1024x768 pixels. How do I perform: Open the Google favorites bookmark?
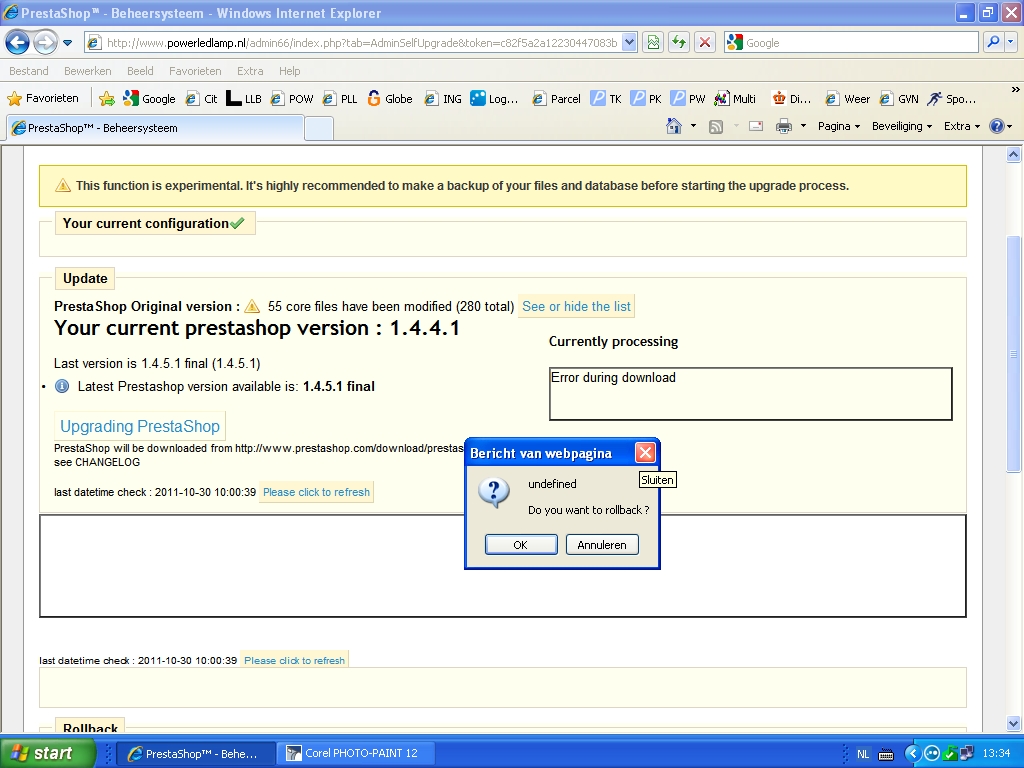(150, 99)
